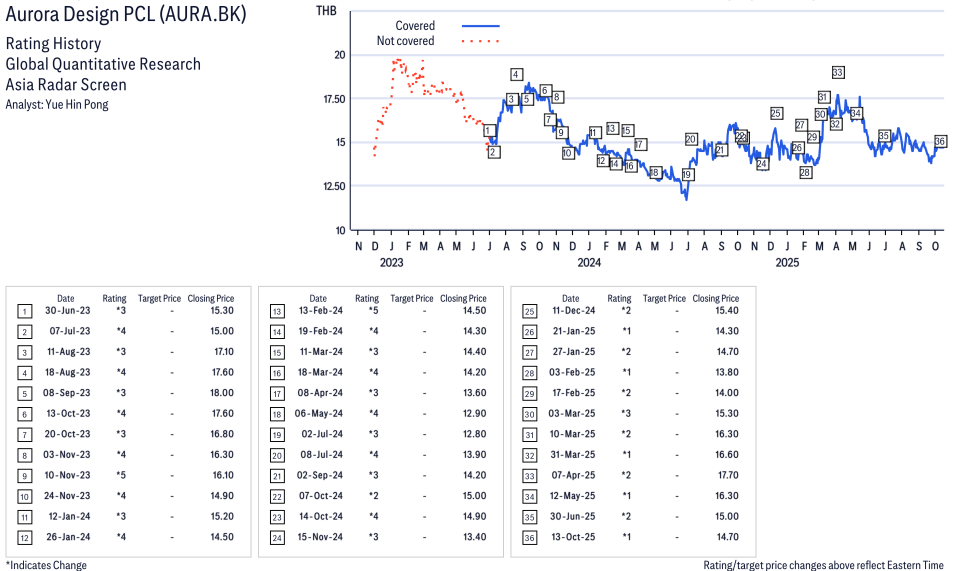Click the red dotted Not covered legend sample
Image resolution: width=955 pixels, height=571 pixels.
point(480,41)
